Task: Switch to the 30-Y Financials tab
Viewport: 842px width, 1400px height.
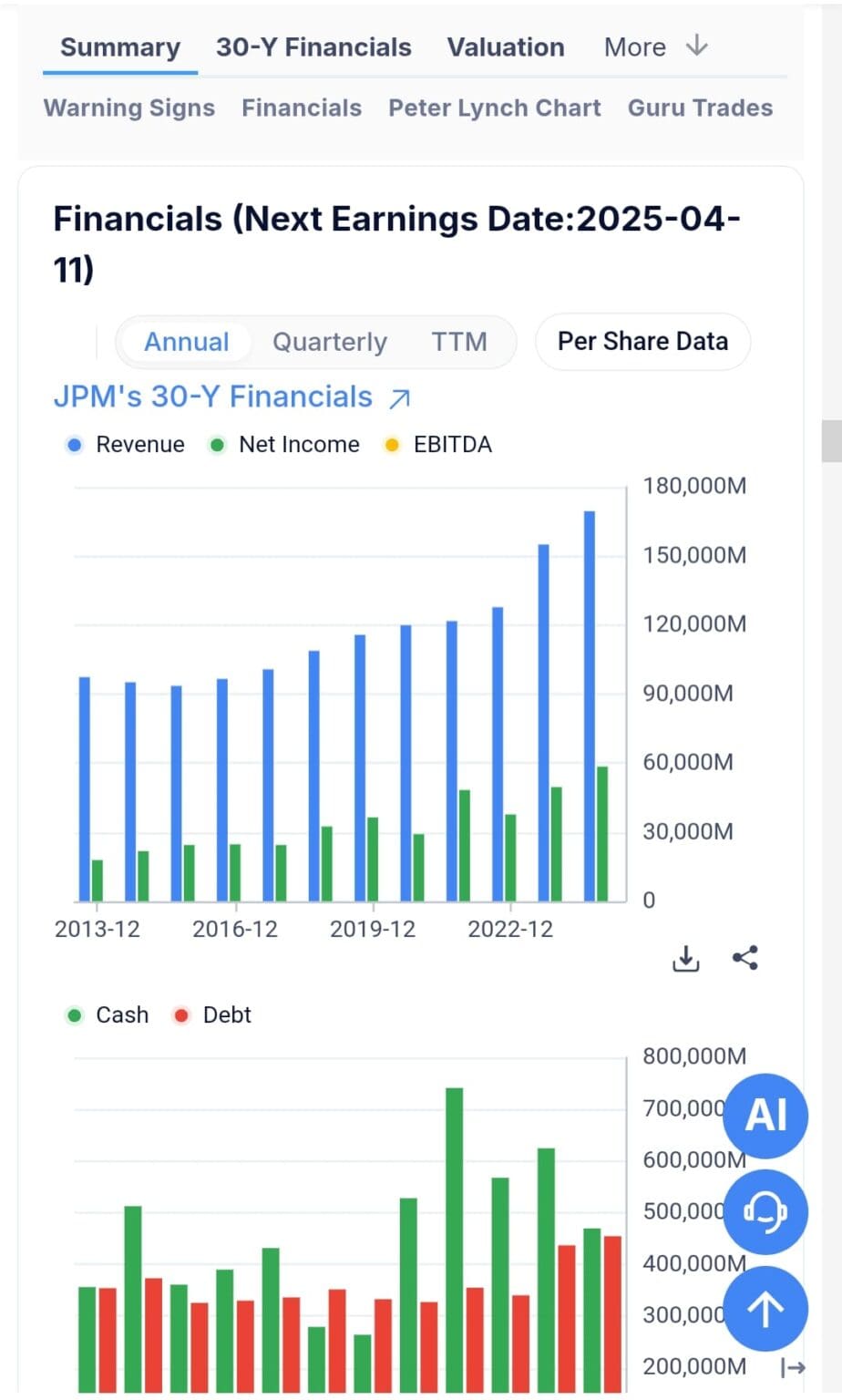Action: (313, 46)
